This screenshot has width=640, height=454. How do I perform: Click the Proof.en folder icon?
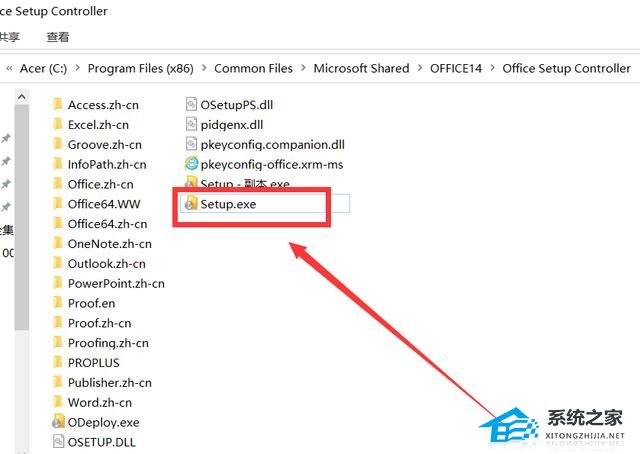pyautogui.click(x=58, y=303)
